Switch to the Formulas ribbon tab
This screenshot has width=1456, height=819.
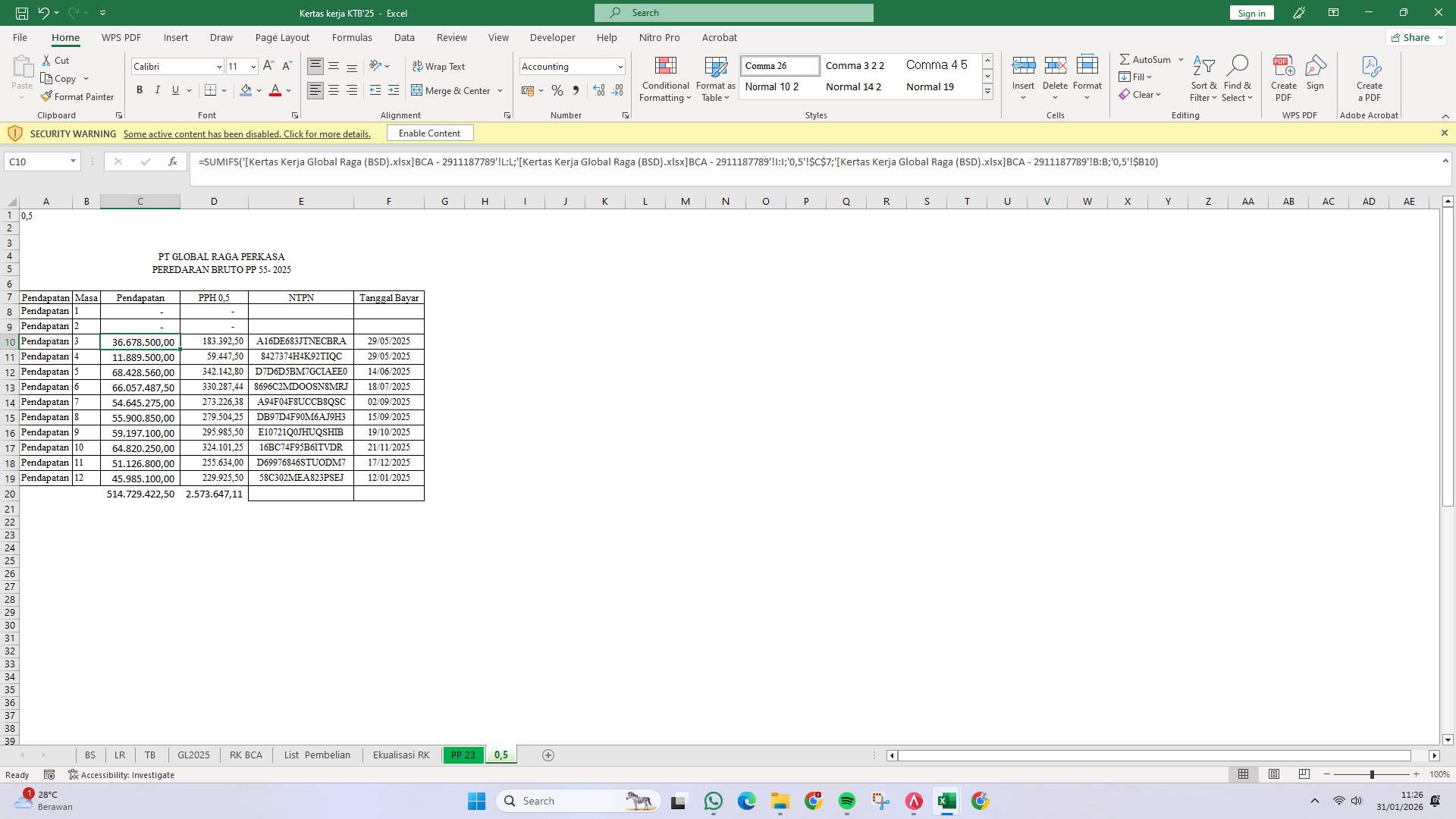coord(352,37)
